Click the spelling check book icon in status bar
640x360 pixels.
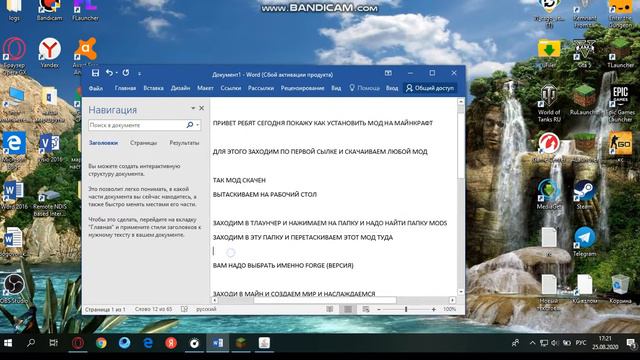click(184, 309)
